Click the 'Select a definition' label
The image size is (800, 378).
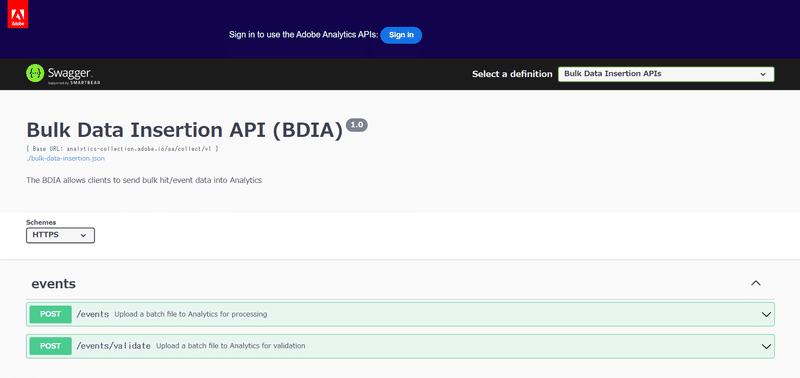(512, 74)
